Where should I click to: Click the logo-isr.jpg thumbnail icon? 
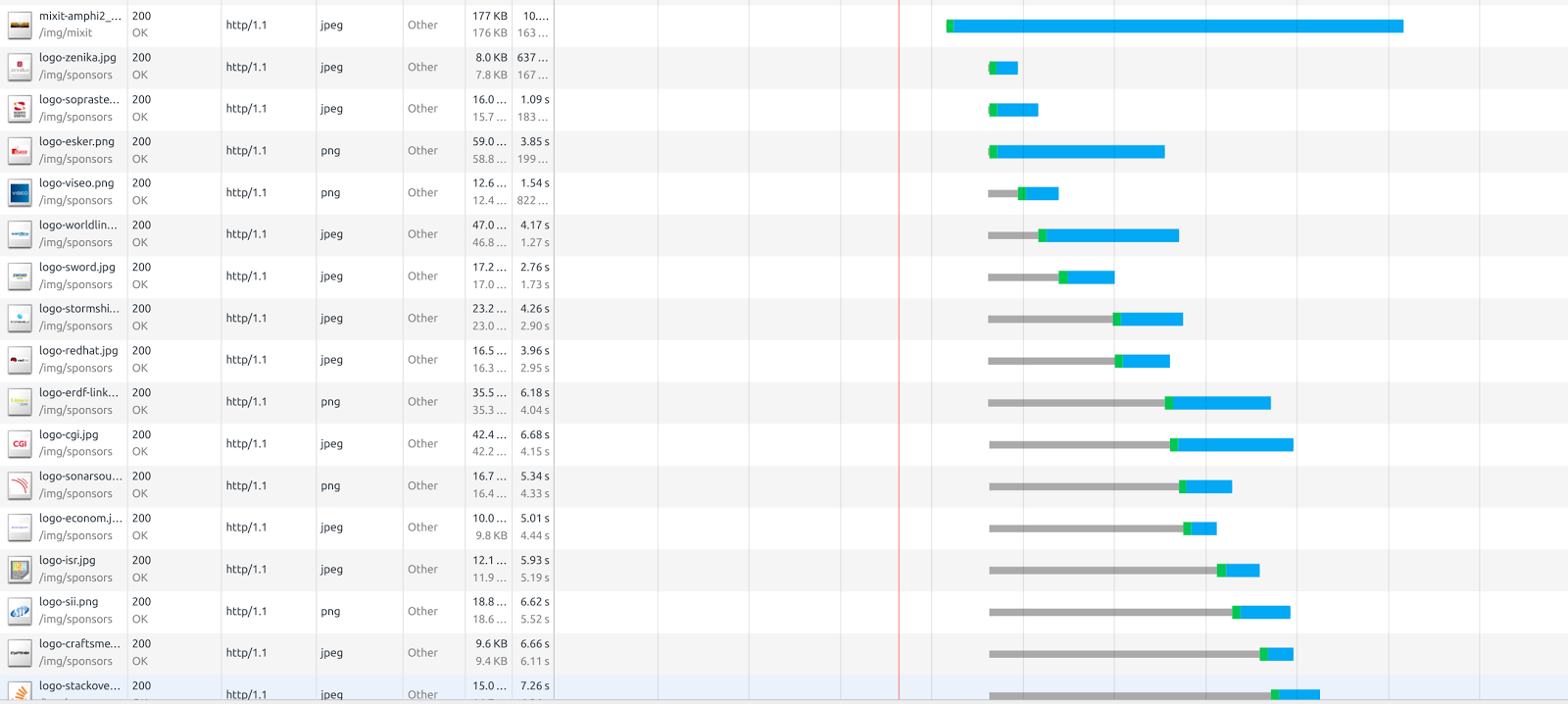point(20,570)
